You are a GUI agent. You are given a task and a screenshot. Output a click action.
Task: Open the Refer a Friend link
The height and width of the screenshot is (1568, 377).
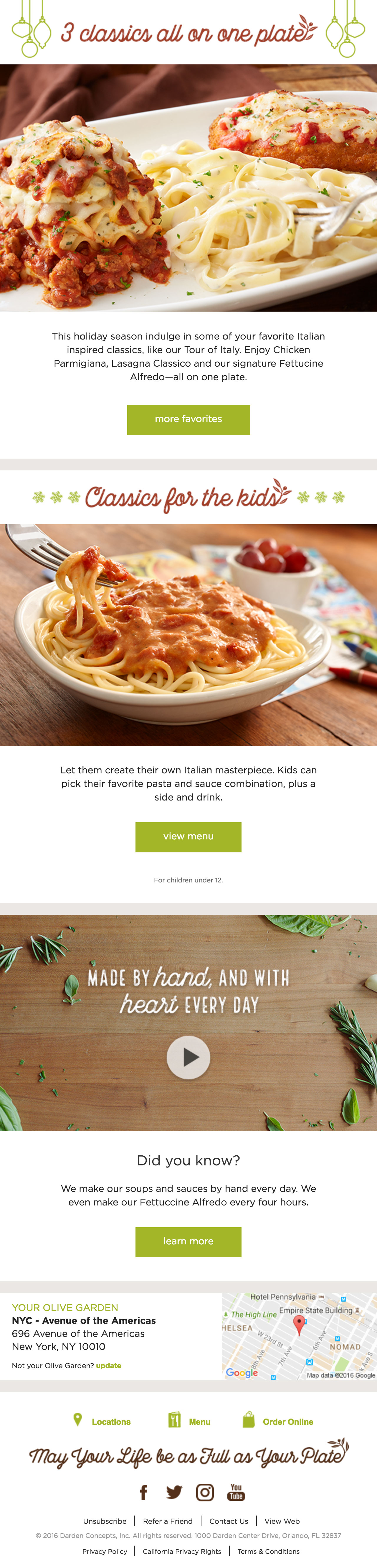click(168, 1521)
